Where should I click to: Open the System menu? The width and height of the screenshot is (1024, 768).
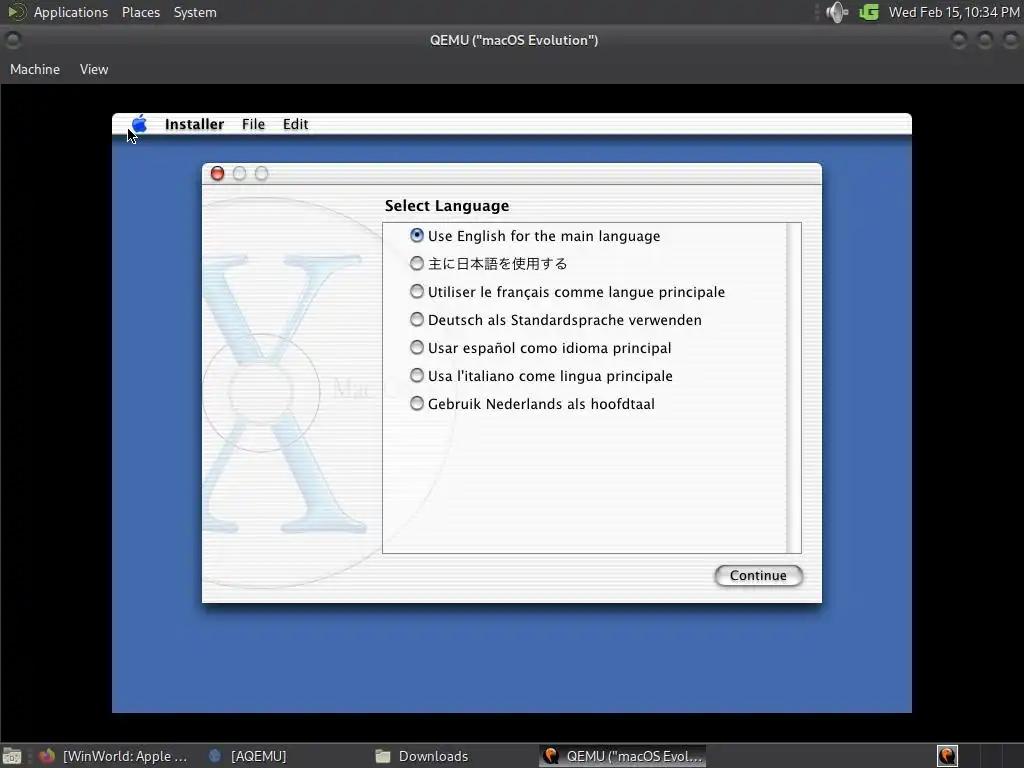pyautogui.click(x=195, y=12)
